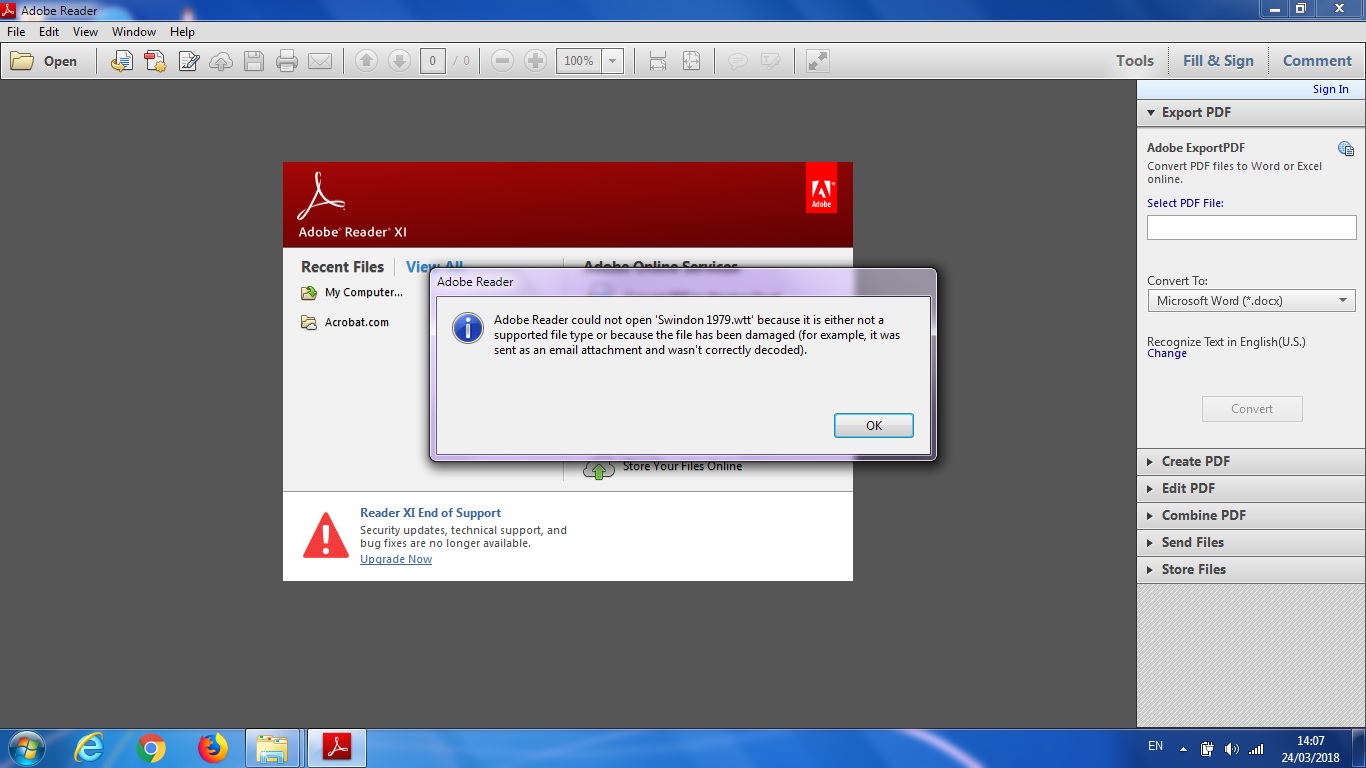The width and height of the screenshot is (1366, 768).
Task: Open the Edit menu
Action: click(x=49, y=32)
